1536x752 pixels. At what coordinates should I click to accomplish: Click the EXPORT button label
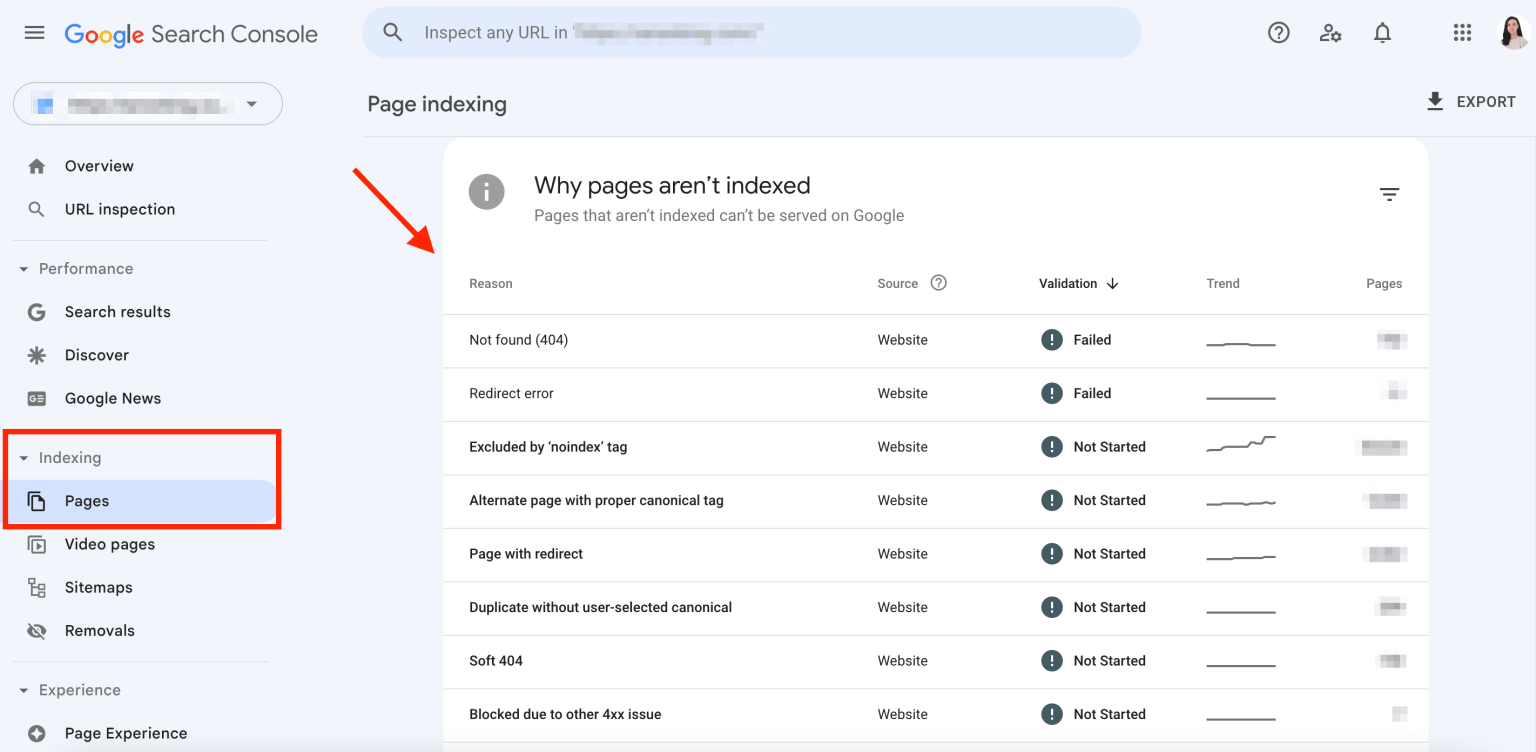click(x=1486, y=102)
